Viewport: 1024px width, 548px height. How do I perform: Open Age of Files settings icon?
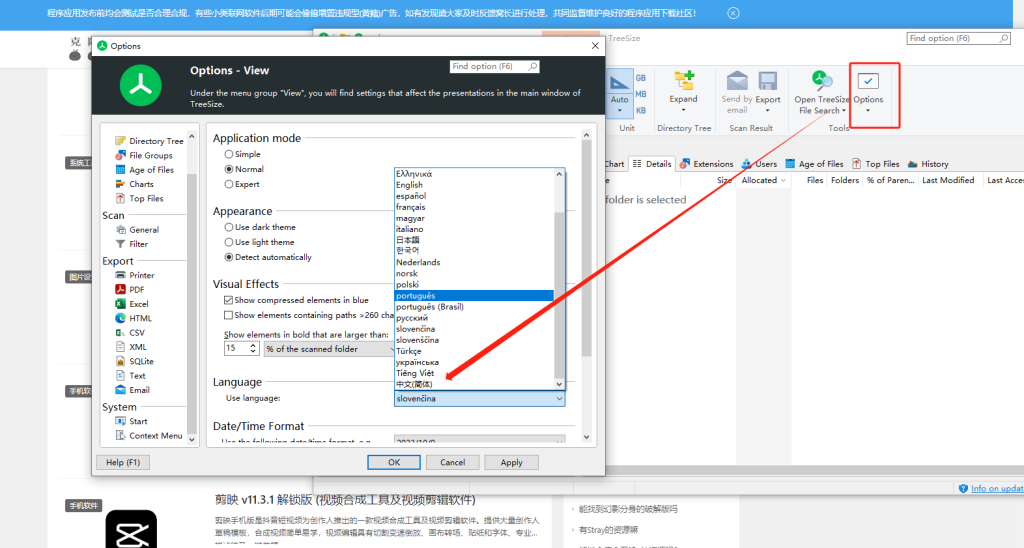(x=120, y=169)
